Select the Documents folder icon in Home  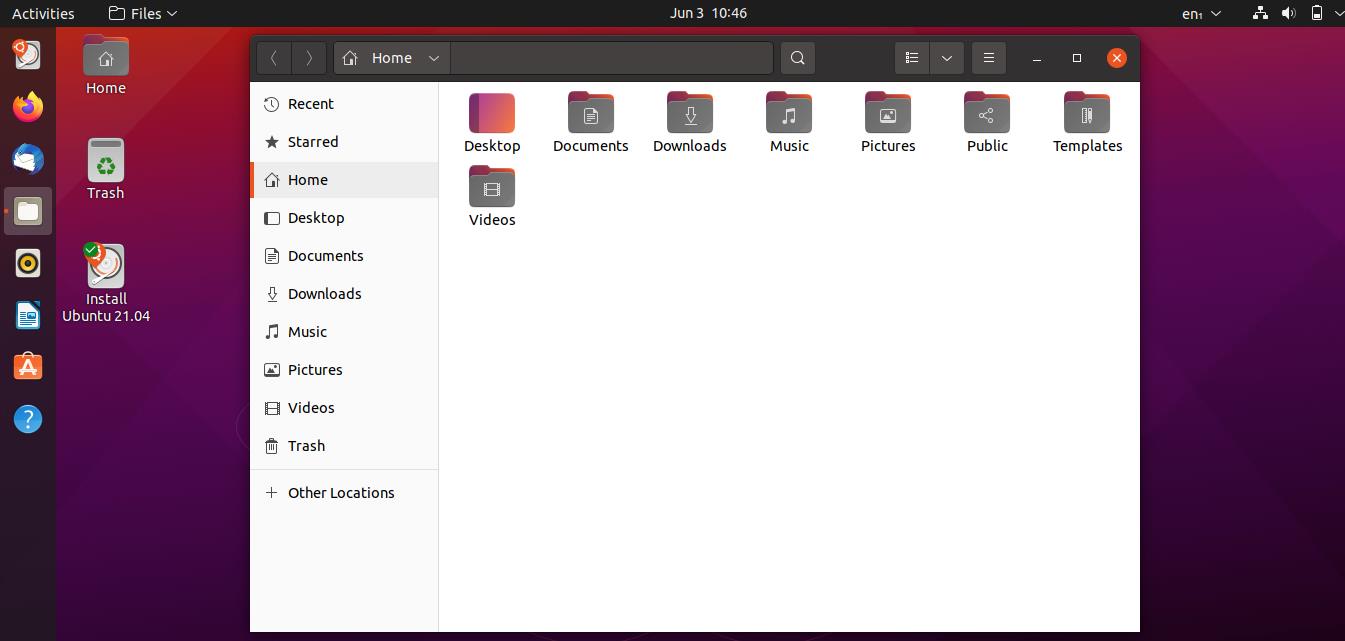[591, 113]
